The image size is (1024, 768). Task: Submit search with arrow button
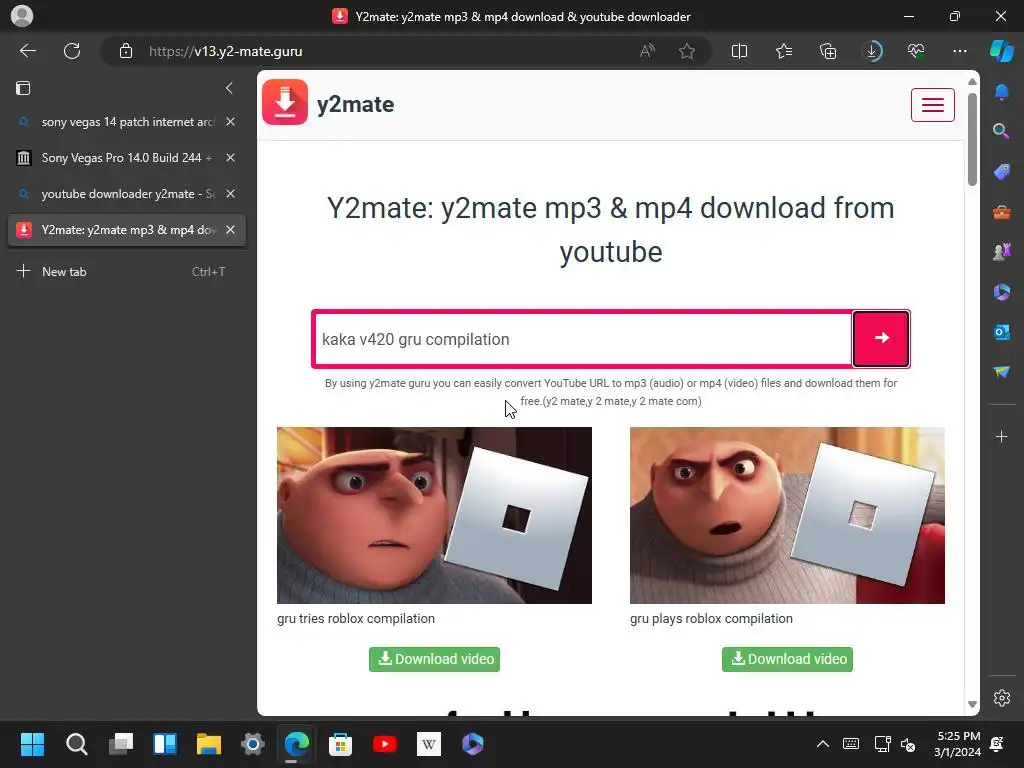click(x=882, y=338)
